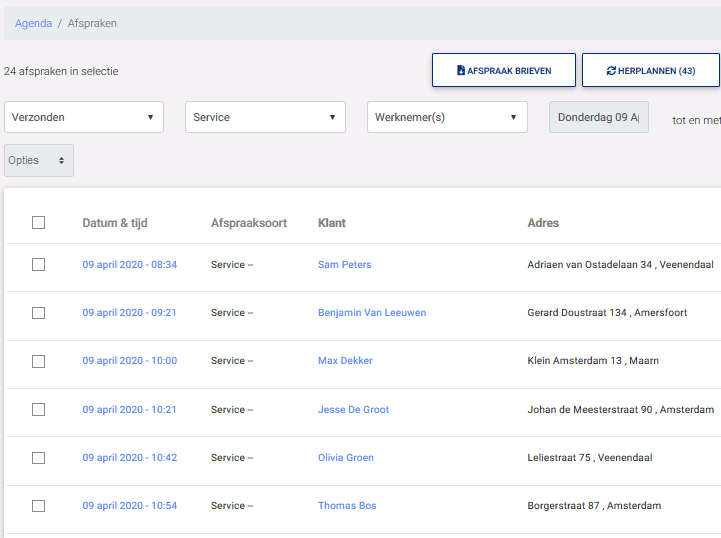
Task: Click the start date field Donderdag 09
Action: tap(599, 117)
